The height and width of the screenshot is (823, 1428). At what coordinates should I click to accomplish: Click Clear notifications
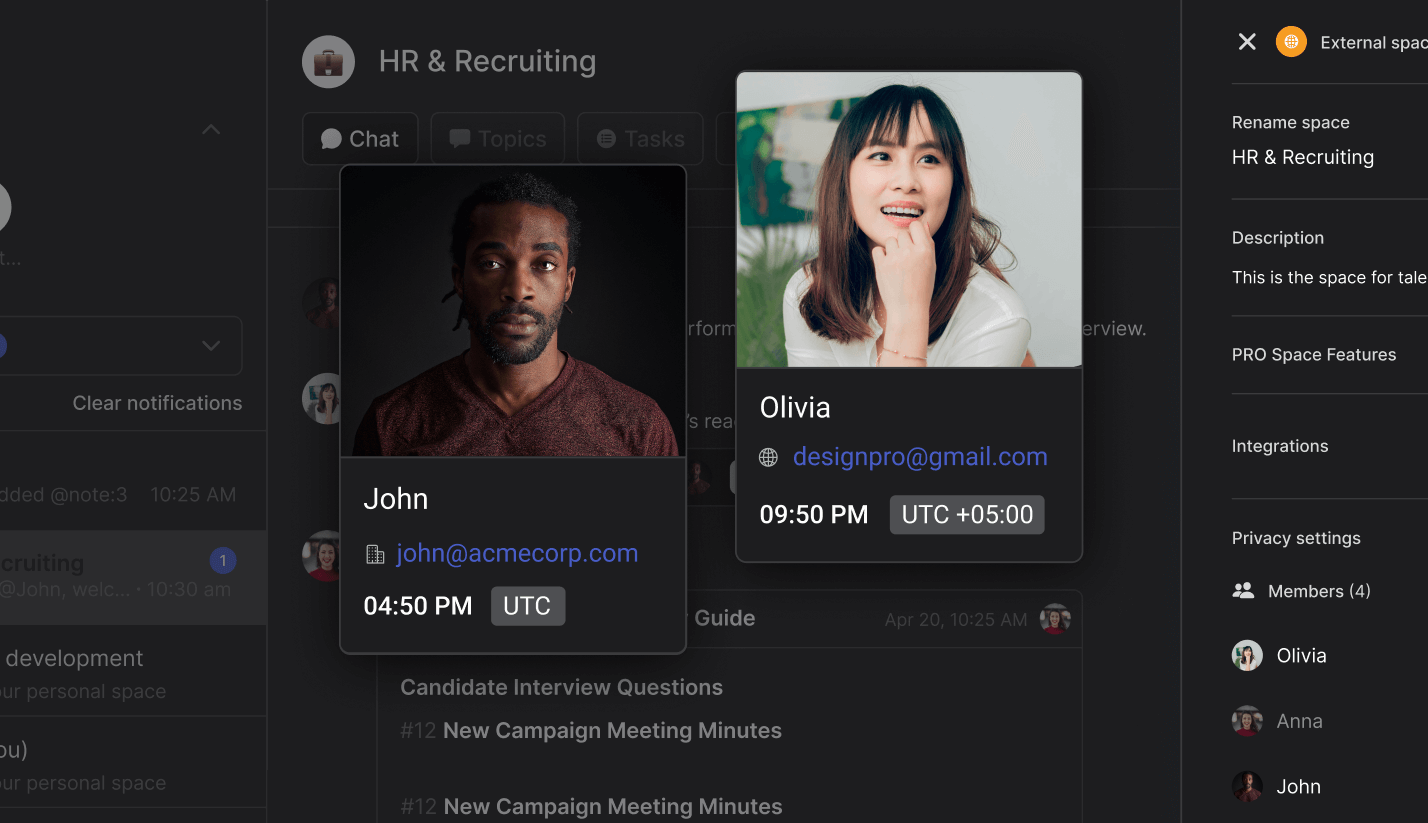coord(157,402)
